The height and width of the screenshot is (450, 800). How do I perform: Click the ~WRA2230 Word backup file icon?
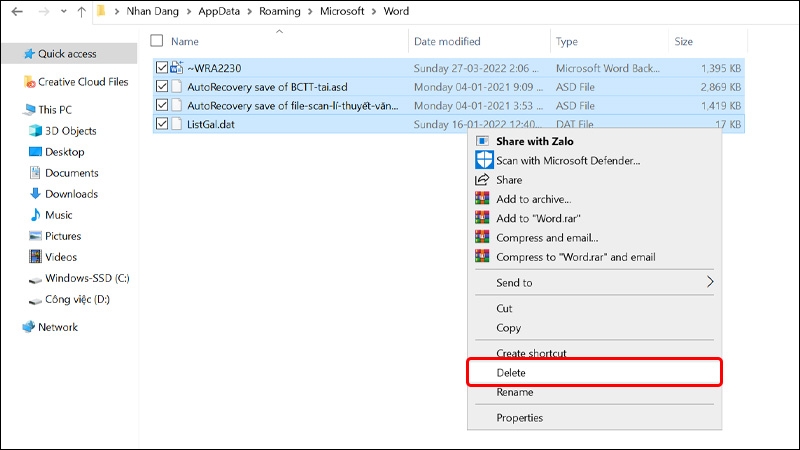(x=177, y=67)
